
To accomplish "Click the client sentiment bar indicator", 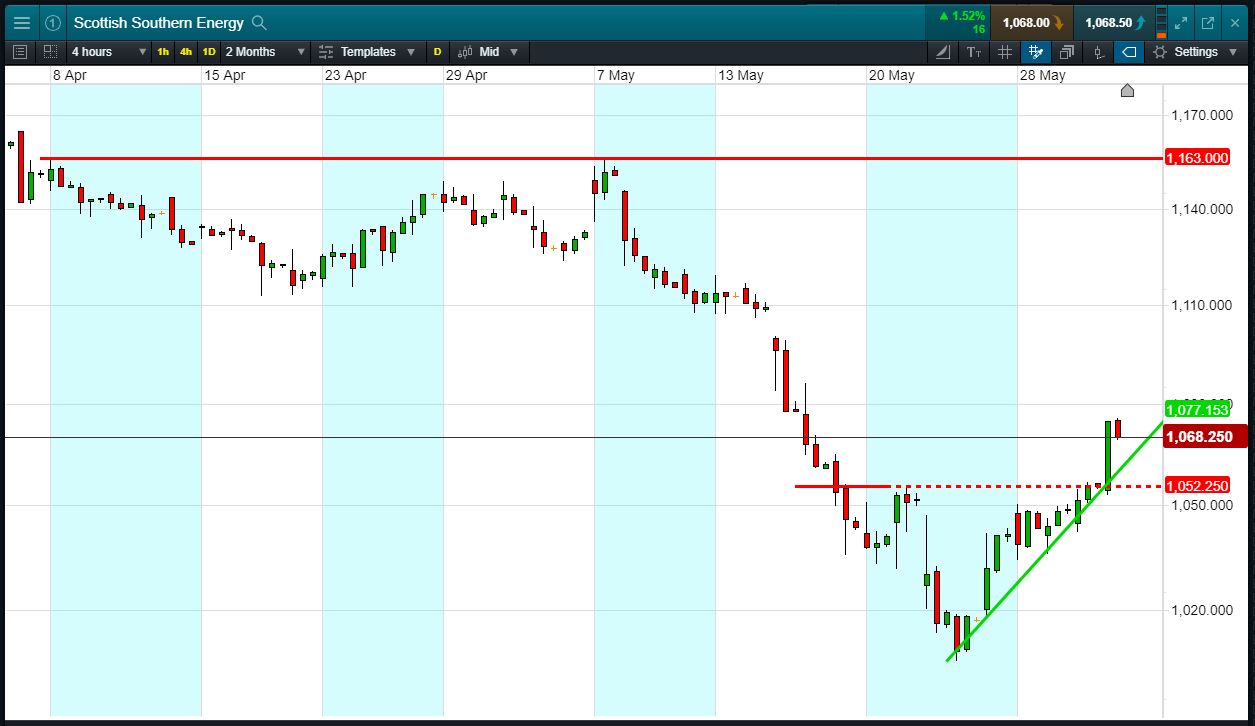I will tap(1160, 22).
